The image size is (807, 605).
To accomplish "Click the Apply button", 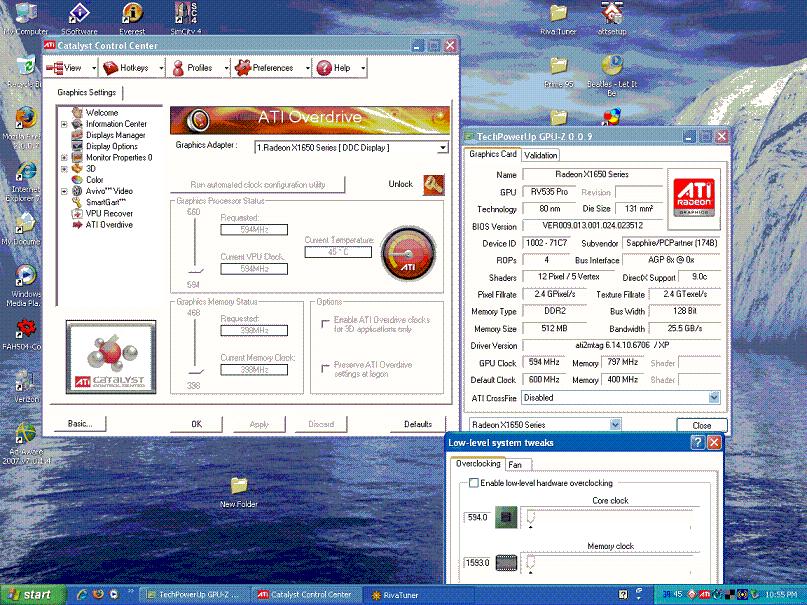I will click(259, 424).
